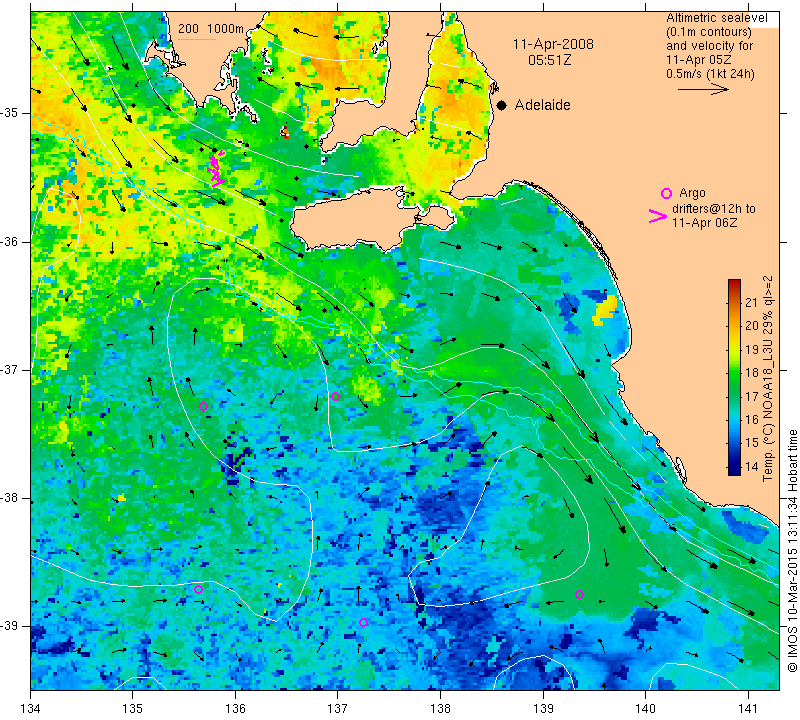Click the '(0.1m contours)' legend line
This screenshot has width=800, height=720.
(709, 32)
